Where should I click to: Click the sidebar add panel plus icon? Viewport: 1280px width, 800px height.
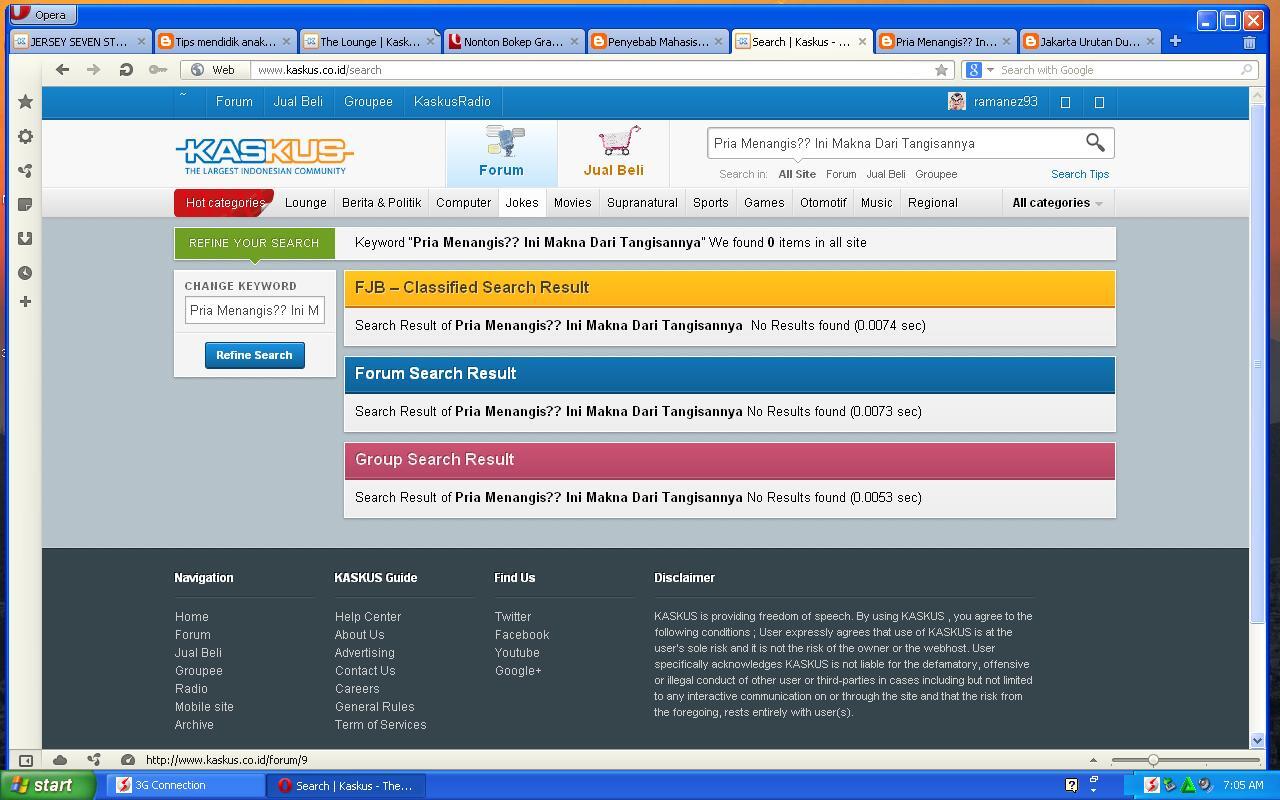tap(26, 301)
